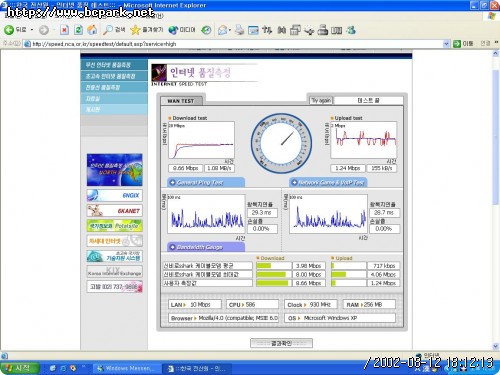
Task: Click the History icon in toolbar
Action: click(206, 30)
